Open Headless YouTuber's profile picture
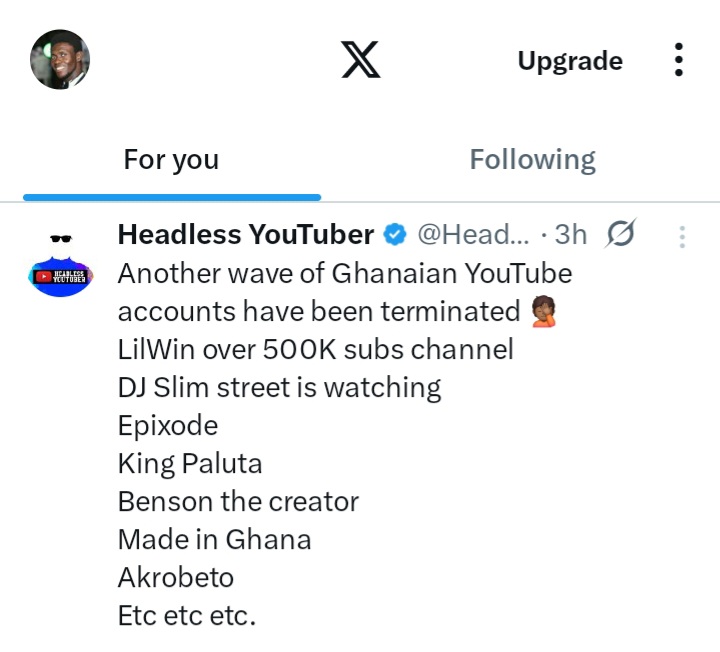 pos(60,264)
